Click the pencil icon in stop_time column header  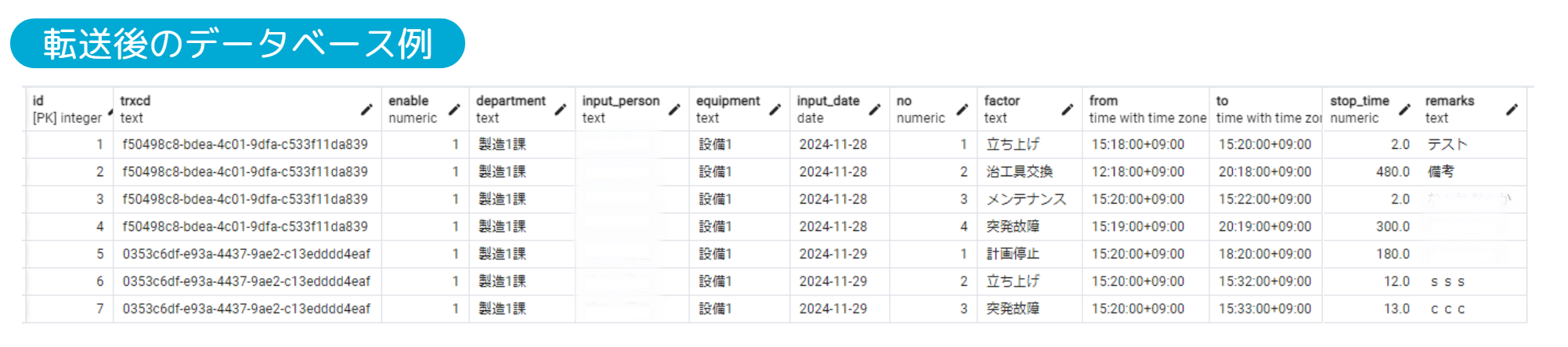coord(1405,110)
